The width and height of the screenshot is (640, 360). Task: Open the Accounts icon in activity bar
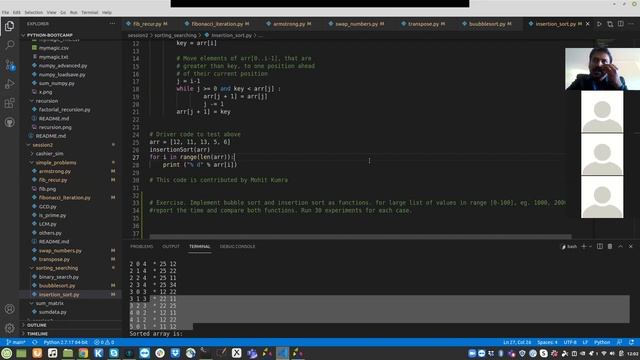9,309
